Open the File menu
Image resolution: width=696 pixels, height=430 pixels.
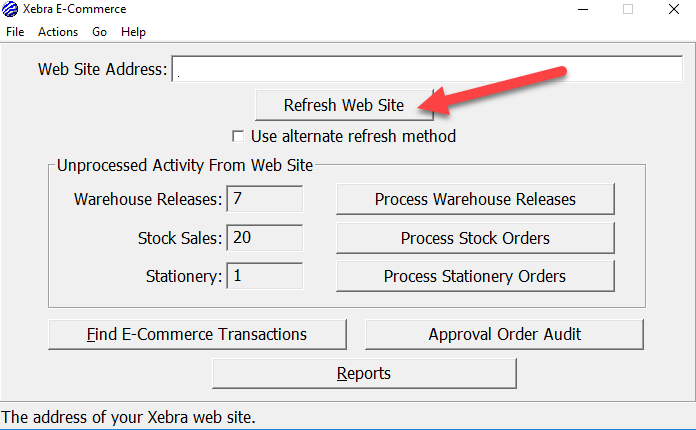point(15,32)
